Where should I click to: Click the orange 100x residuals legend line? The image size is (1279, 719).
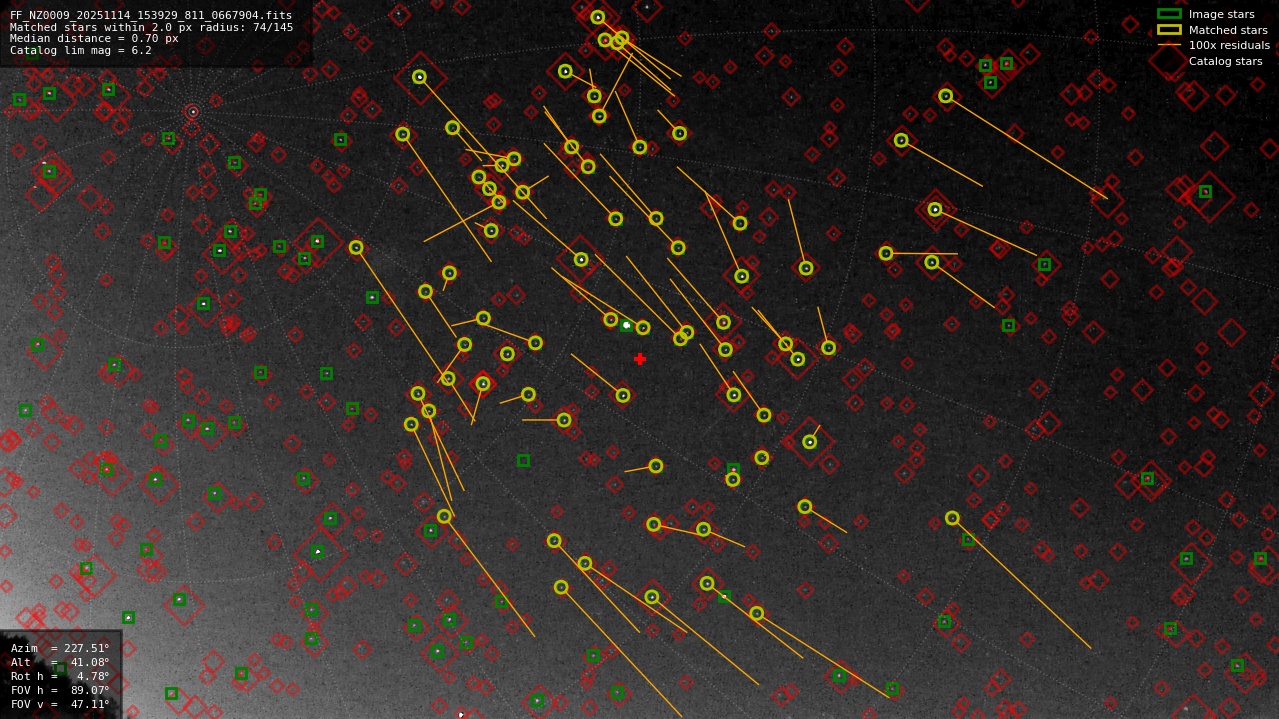1169,45
